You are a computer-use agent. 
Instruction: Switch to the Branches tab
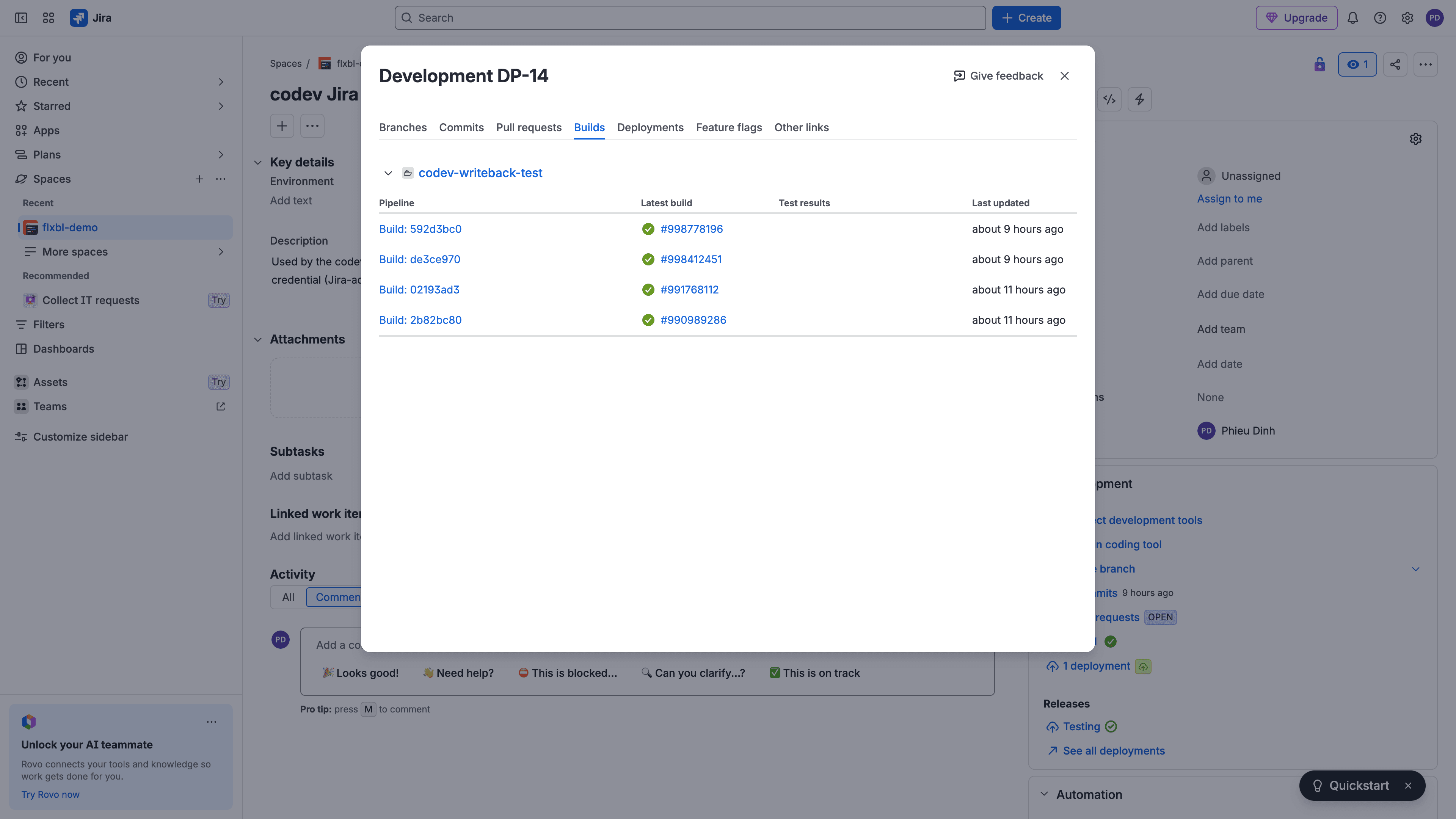(x=403, y=128)
